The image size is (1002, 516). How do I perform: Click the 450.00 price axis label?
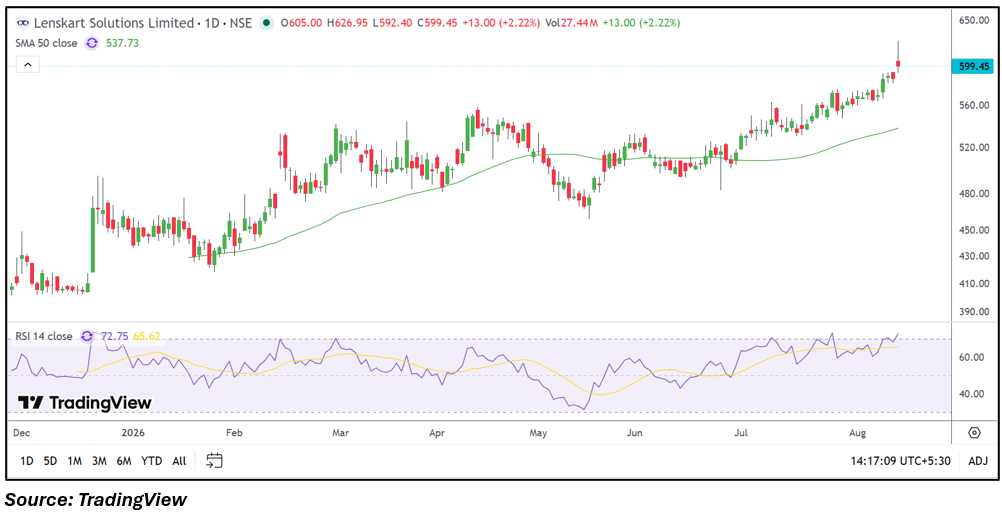(973, 230)
